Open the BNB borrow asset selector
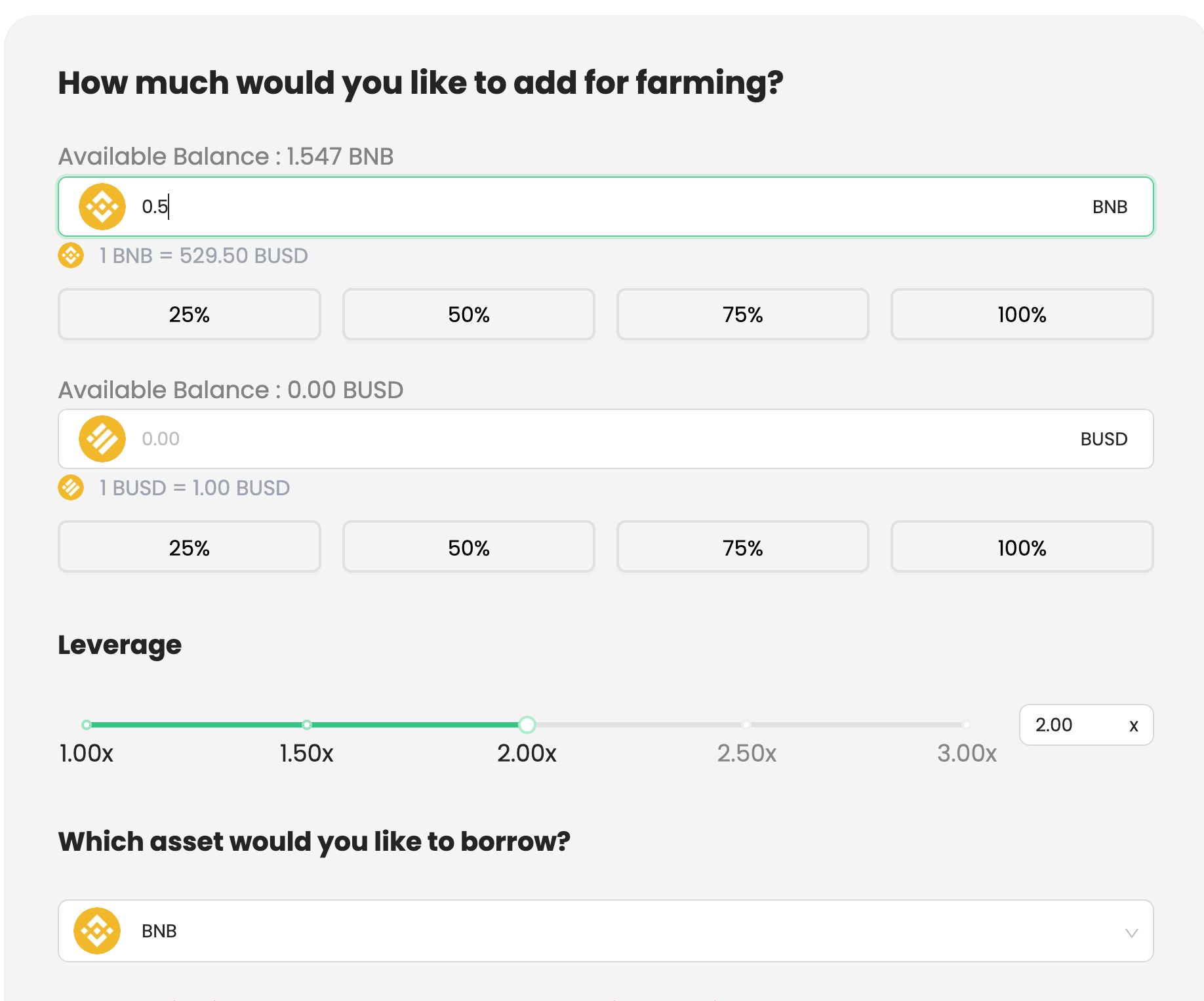The height and width of the screenshot is (1001, 1204). (606, 931)
